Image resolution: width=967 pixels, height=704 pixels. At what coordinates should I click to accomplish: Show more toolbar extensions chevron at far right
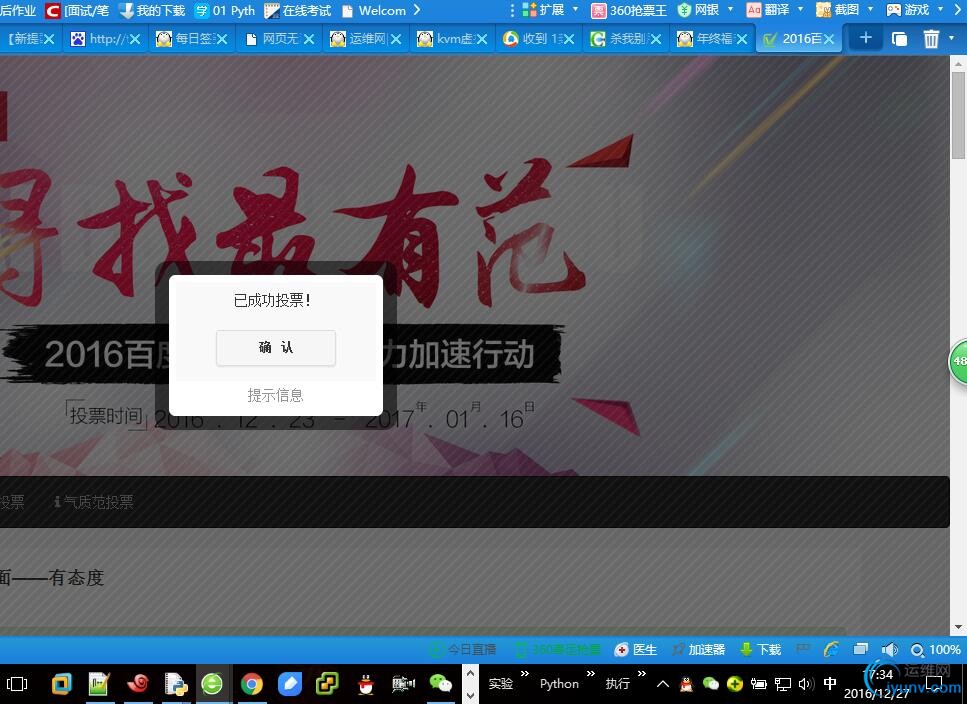click(958, 10)
